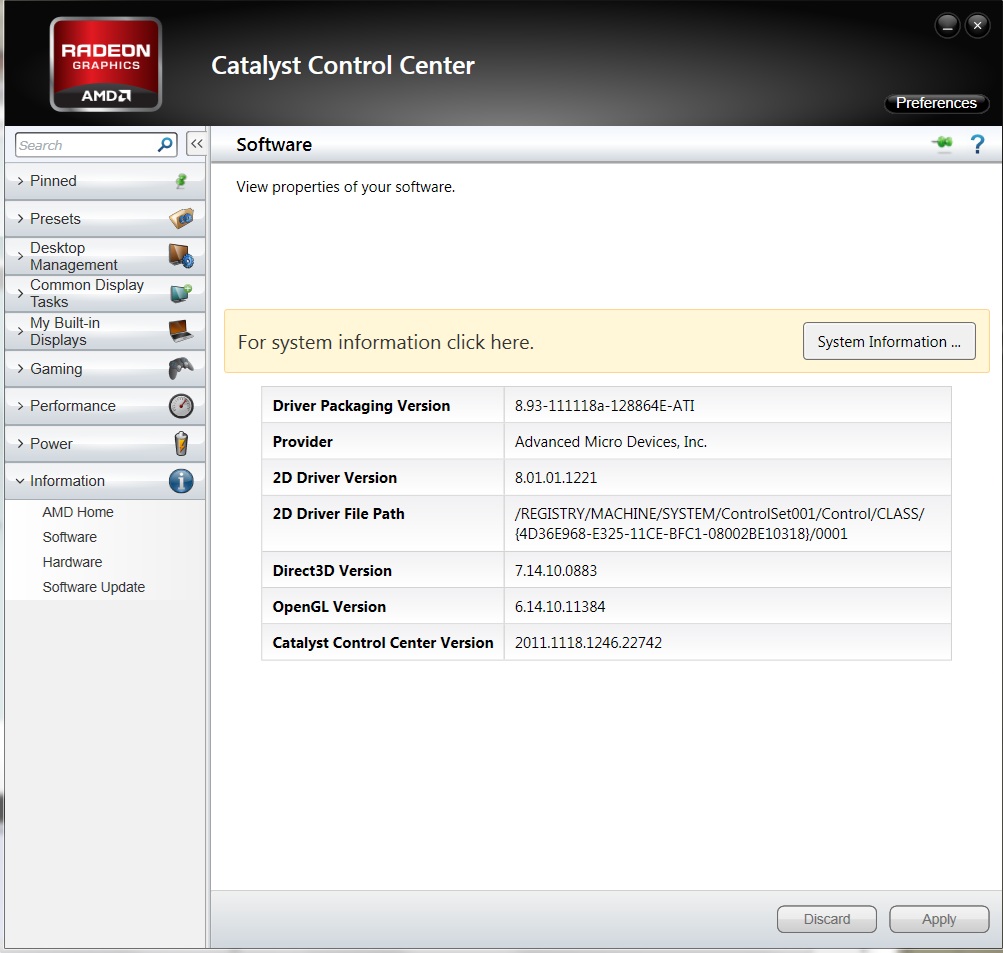
Task: Expand the Power section
Action: click(105, 443)
